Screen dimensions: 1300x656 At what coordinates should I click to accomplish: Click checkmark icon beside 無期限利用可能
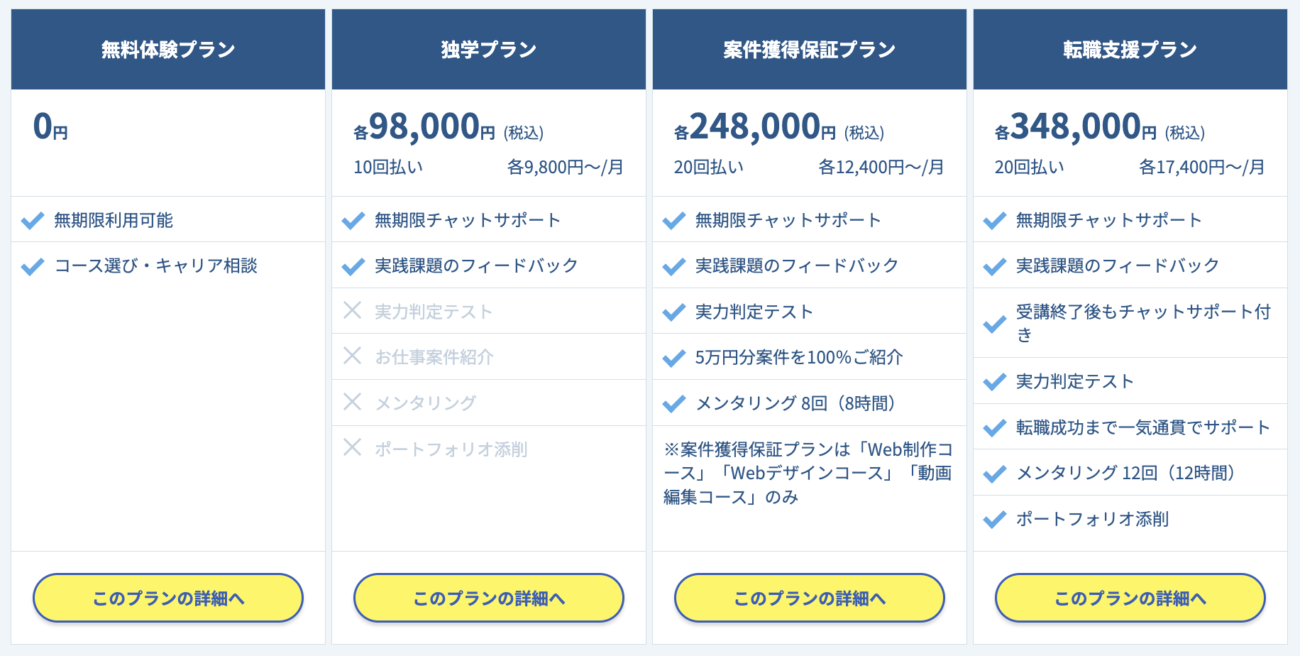[33, 221]
